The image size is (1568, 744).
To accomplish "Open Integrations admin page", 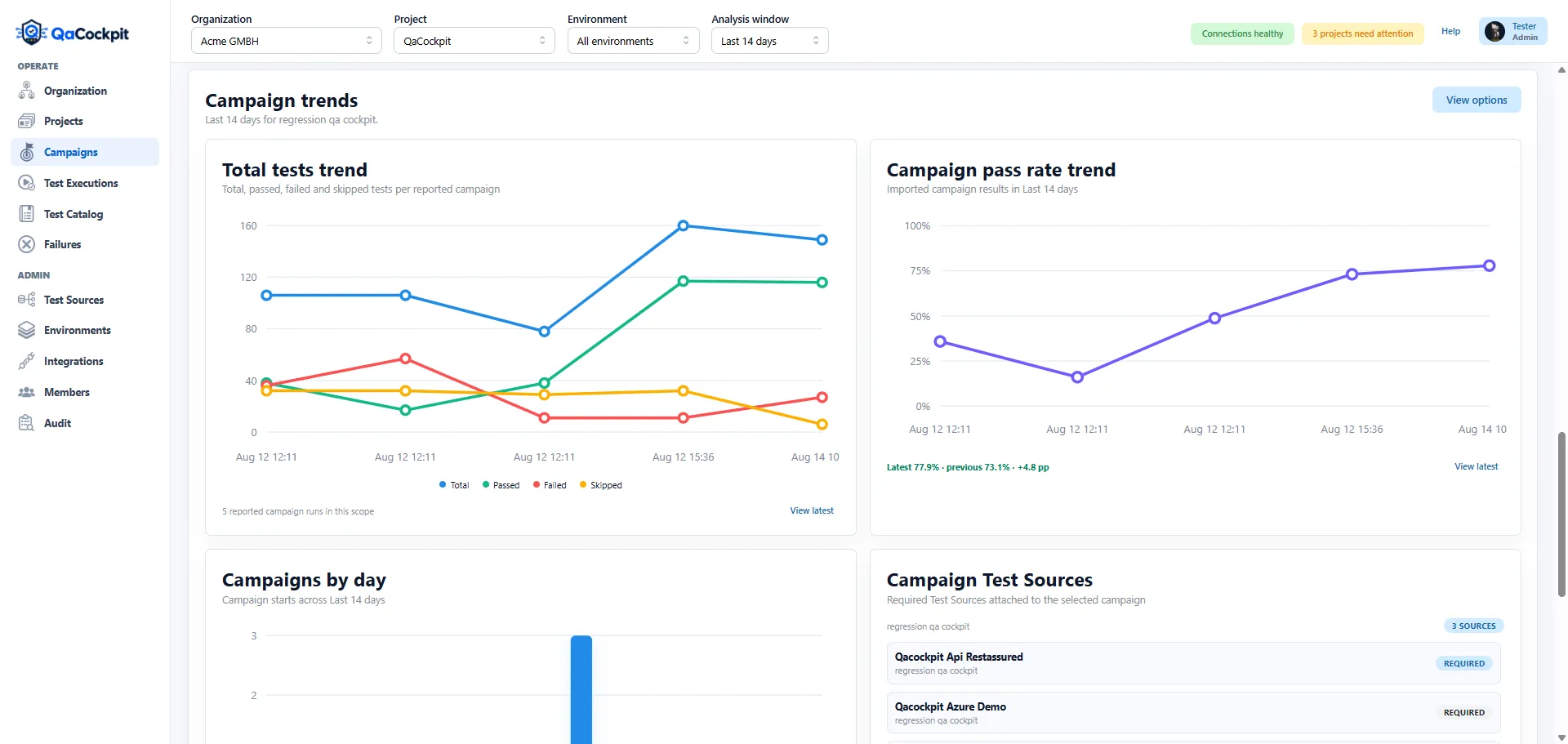I will pyautogui.click(x=85, y=361).
